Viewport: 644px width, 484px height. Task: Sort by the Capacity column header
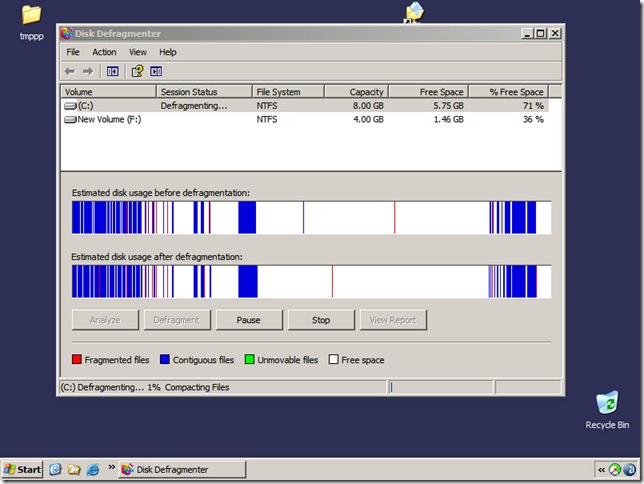pos(356,92)
